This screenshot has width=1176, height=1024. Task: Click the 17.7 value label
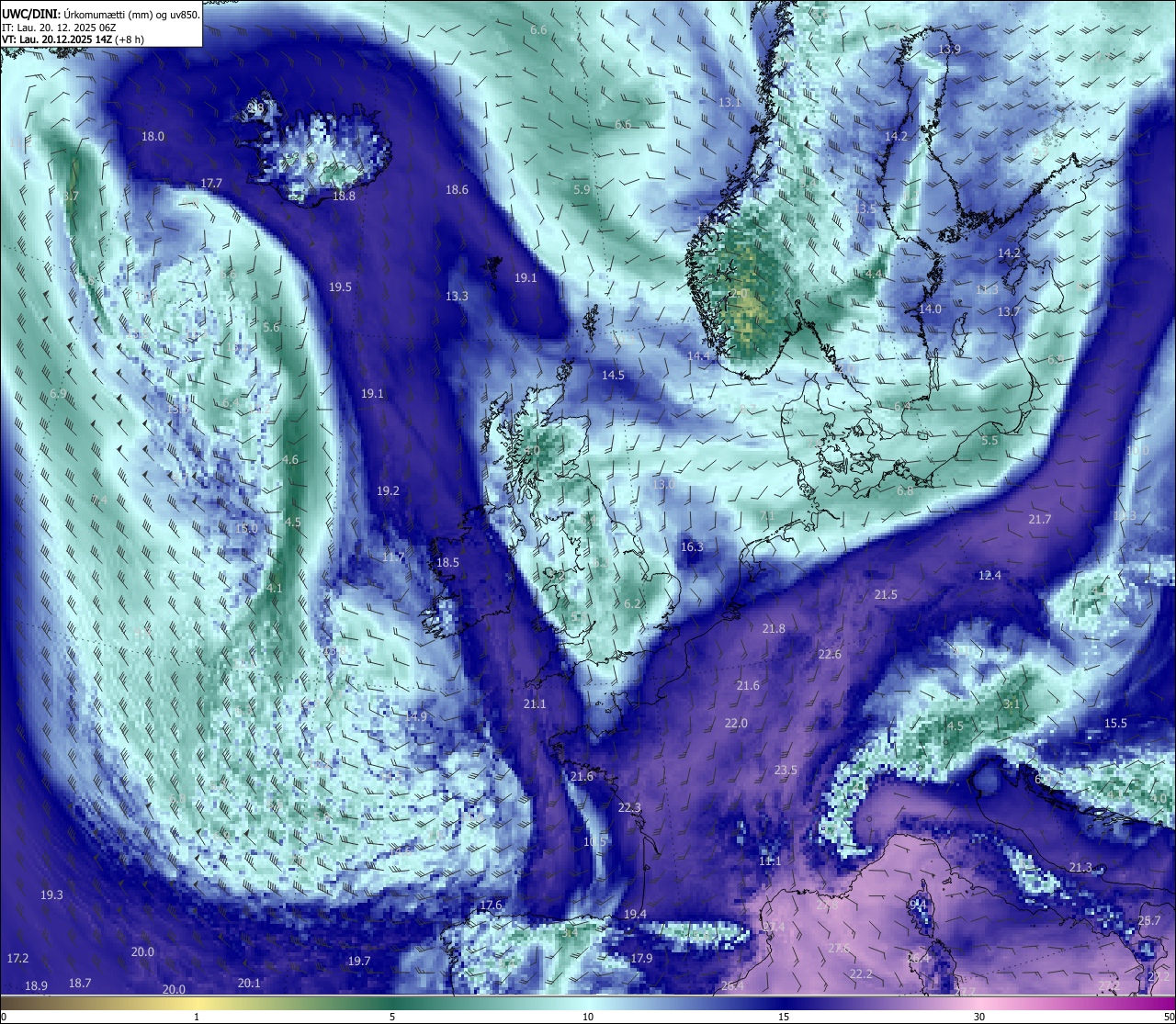(x=211, y=184)
